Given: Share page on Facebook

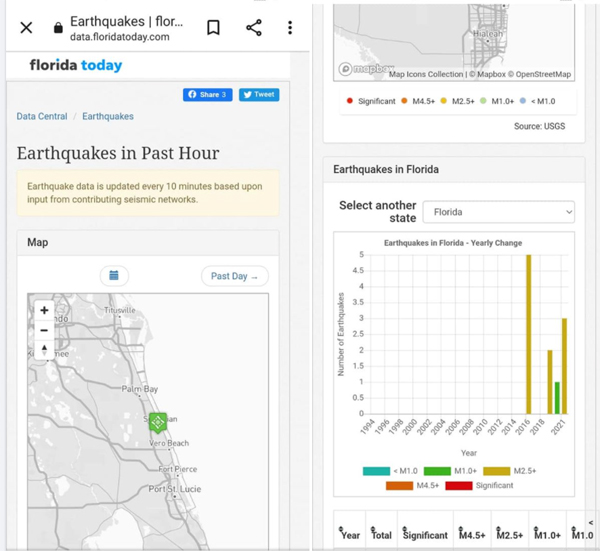Looking at the screenshot, I should [207, 95].
